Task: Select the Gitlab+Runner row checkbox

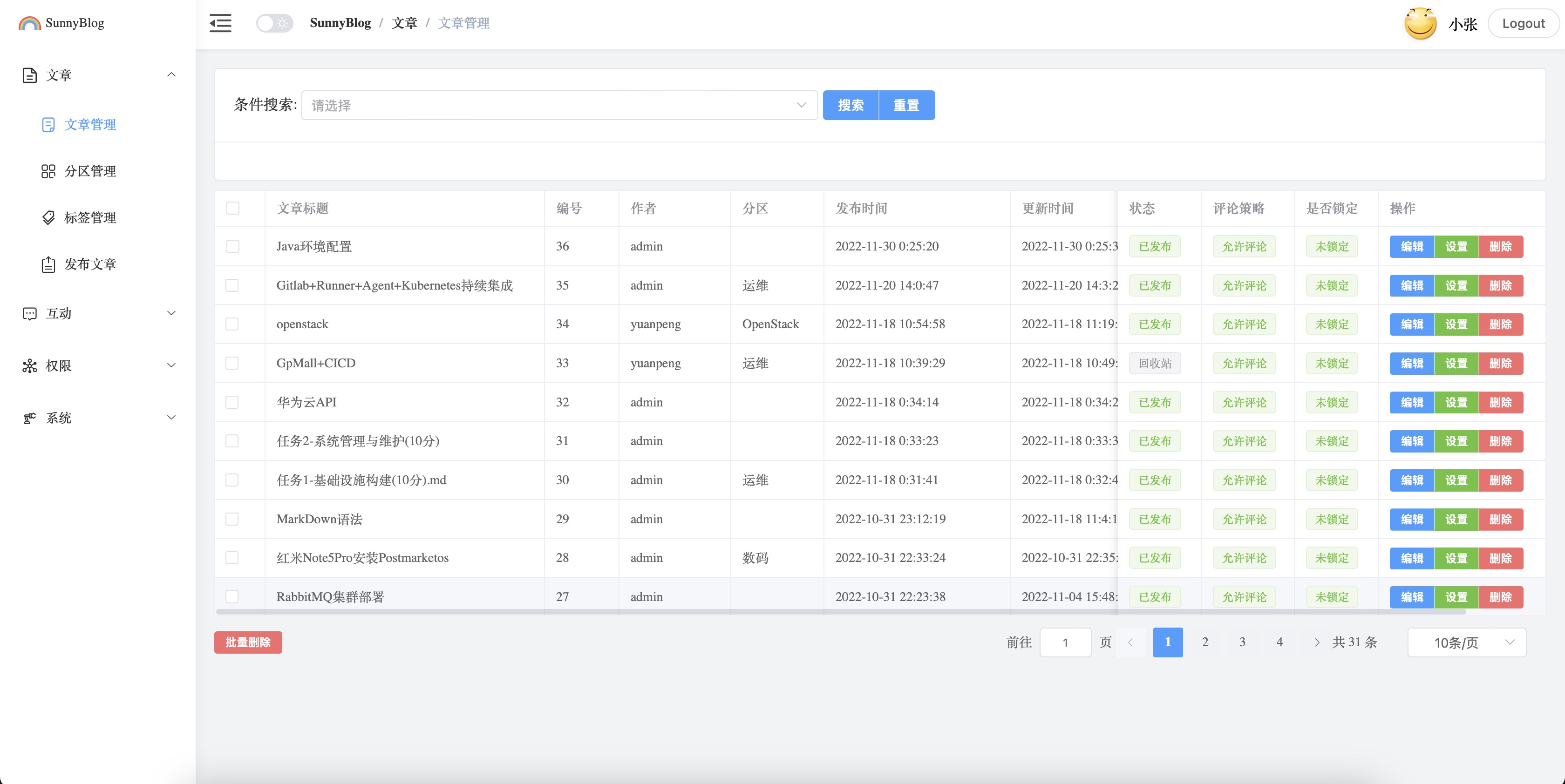Action: pyautogui.click(x=233, y=285)
